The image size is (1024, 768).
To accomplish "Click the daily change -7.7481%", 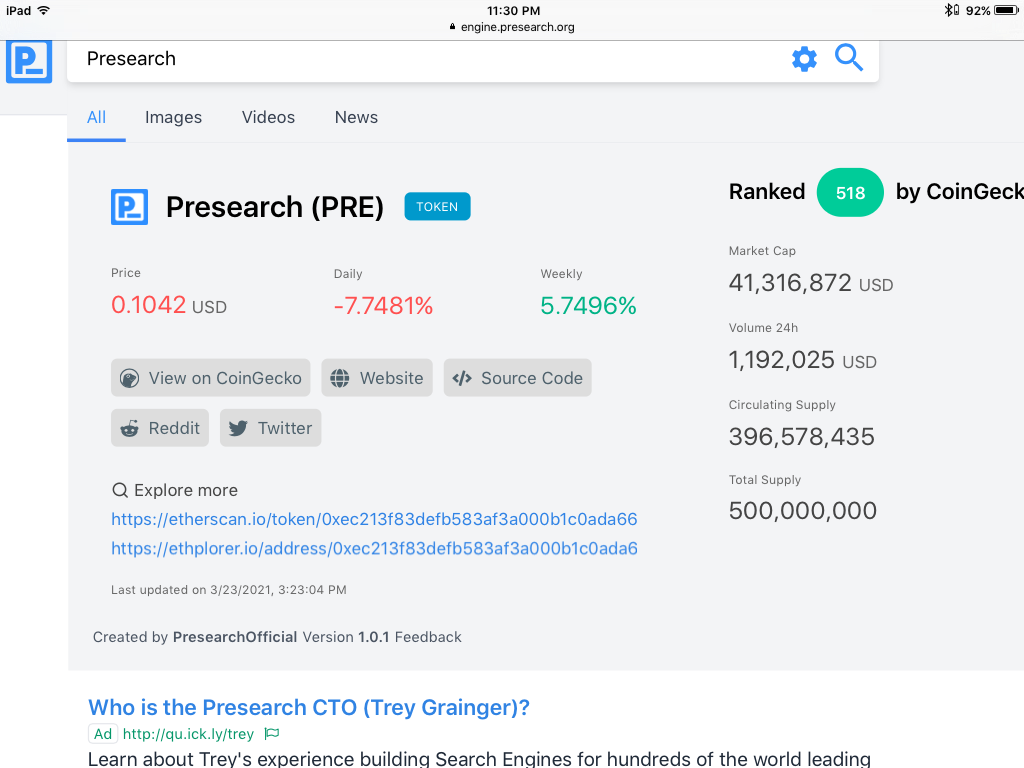I will [383, 306].
